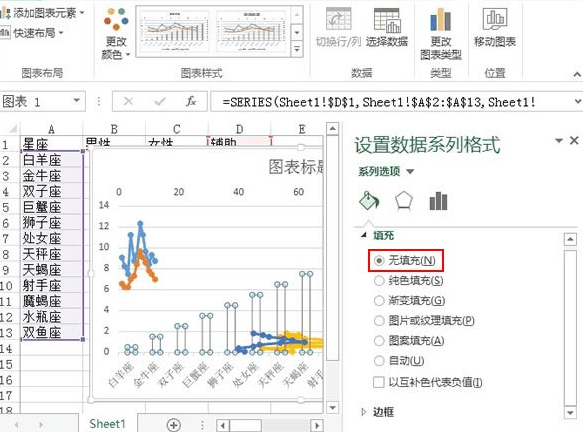Click cell containing 魔蝎座
Image resolution: width=583 pixels, height=432 pixels.
51,301
